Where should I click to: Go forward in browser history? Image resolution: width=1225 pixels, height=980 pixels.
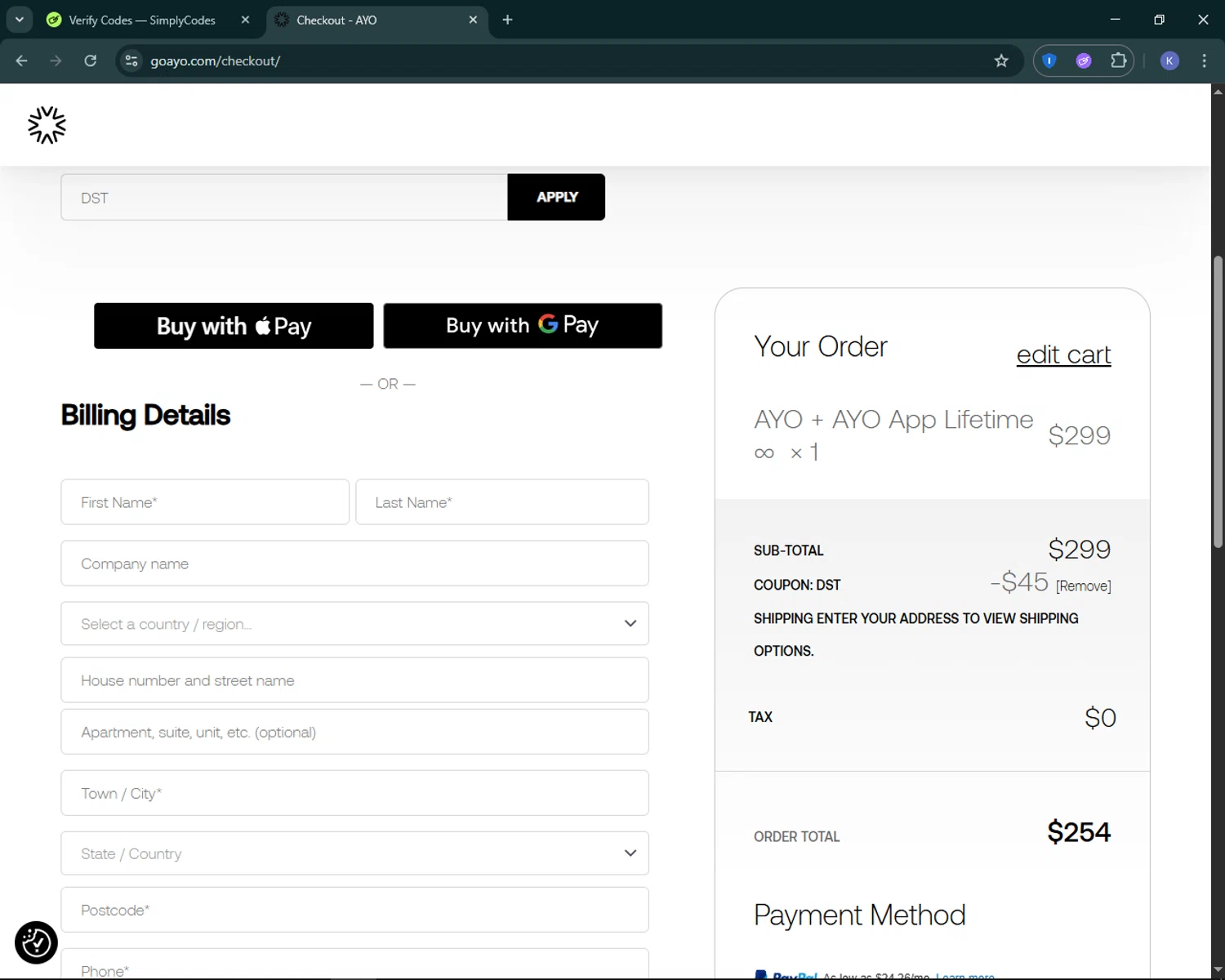pos(56,60)
